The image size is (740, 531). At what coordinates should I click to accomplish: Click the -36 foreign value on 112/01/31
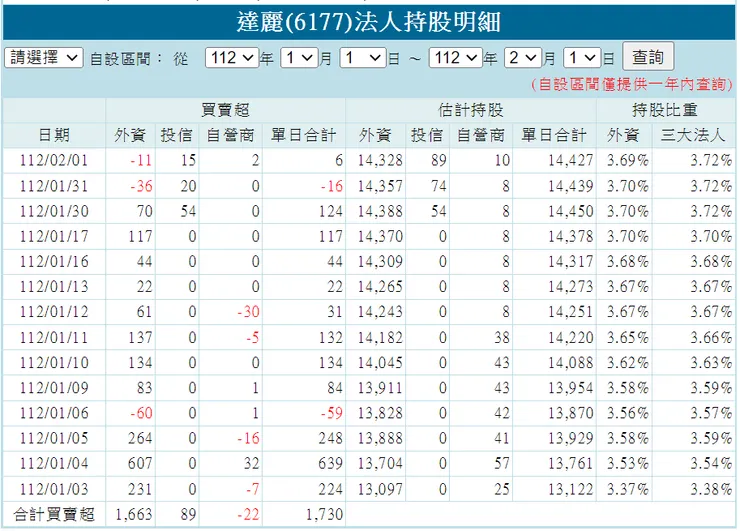142,186
